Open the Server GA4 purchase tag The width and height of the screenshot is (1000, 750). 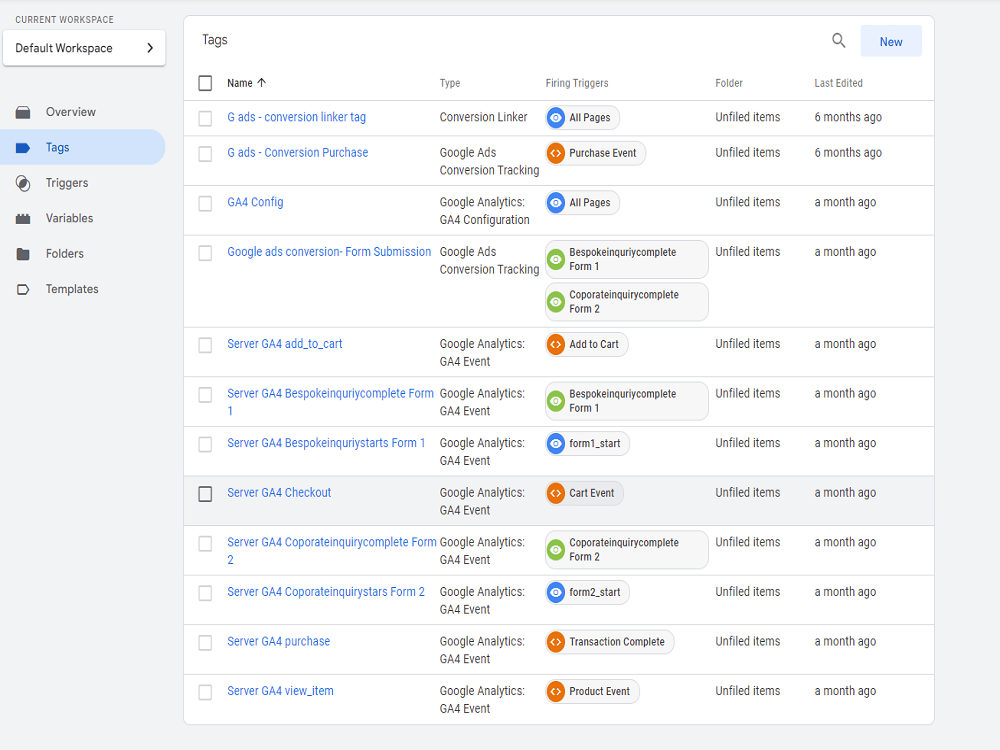pyautogui.click(x=279, y=642)
